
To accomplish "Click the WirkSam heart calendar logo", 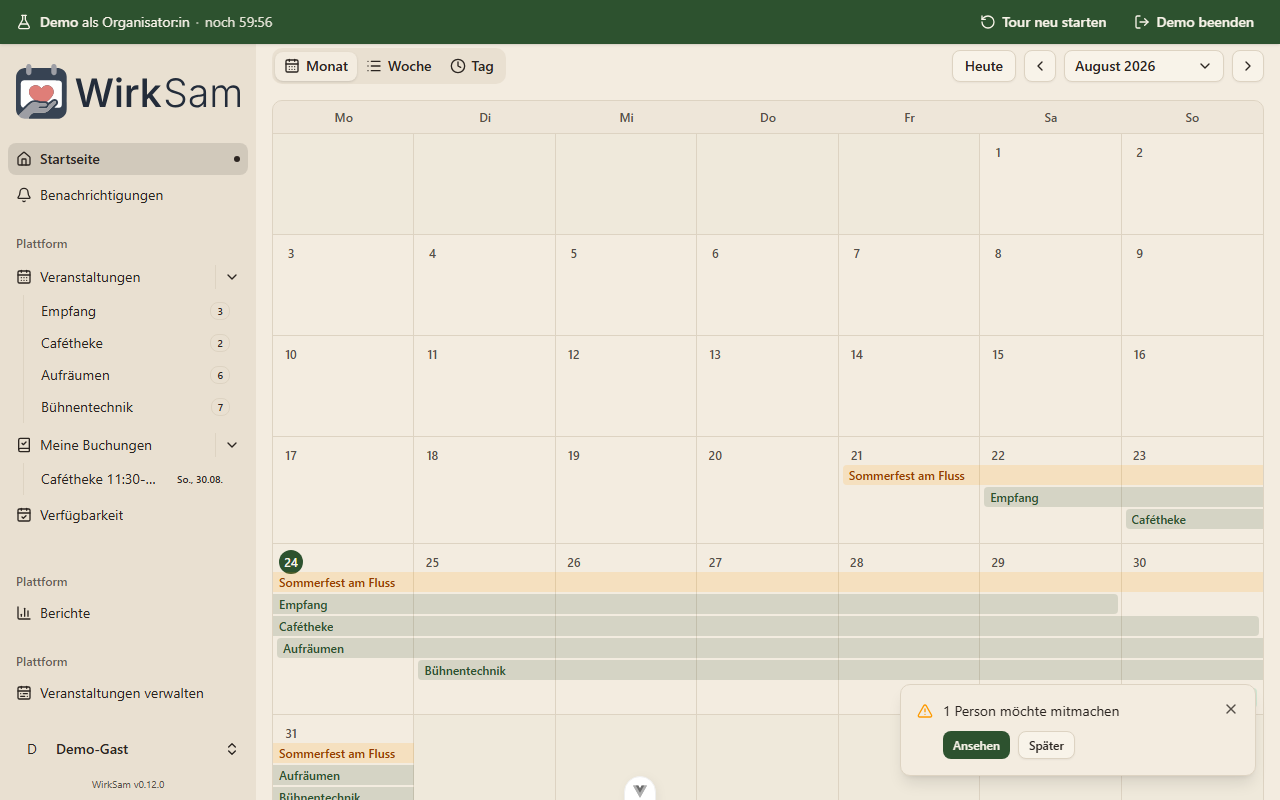I will (x=42, y=92).
